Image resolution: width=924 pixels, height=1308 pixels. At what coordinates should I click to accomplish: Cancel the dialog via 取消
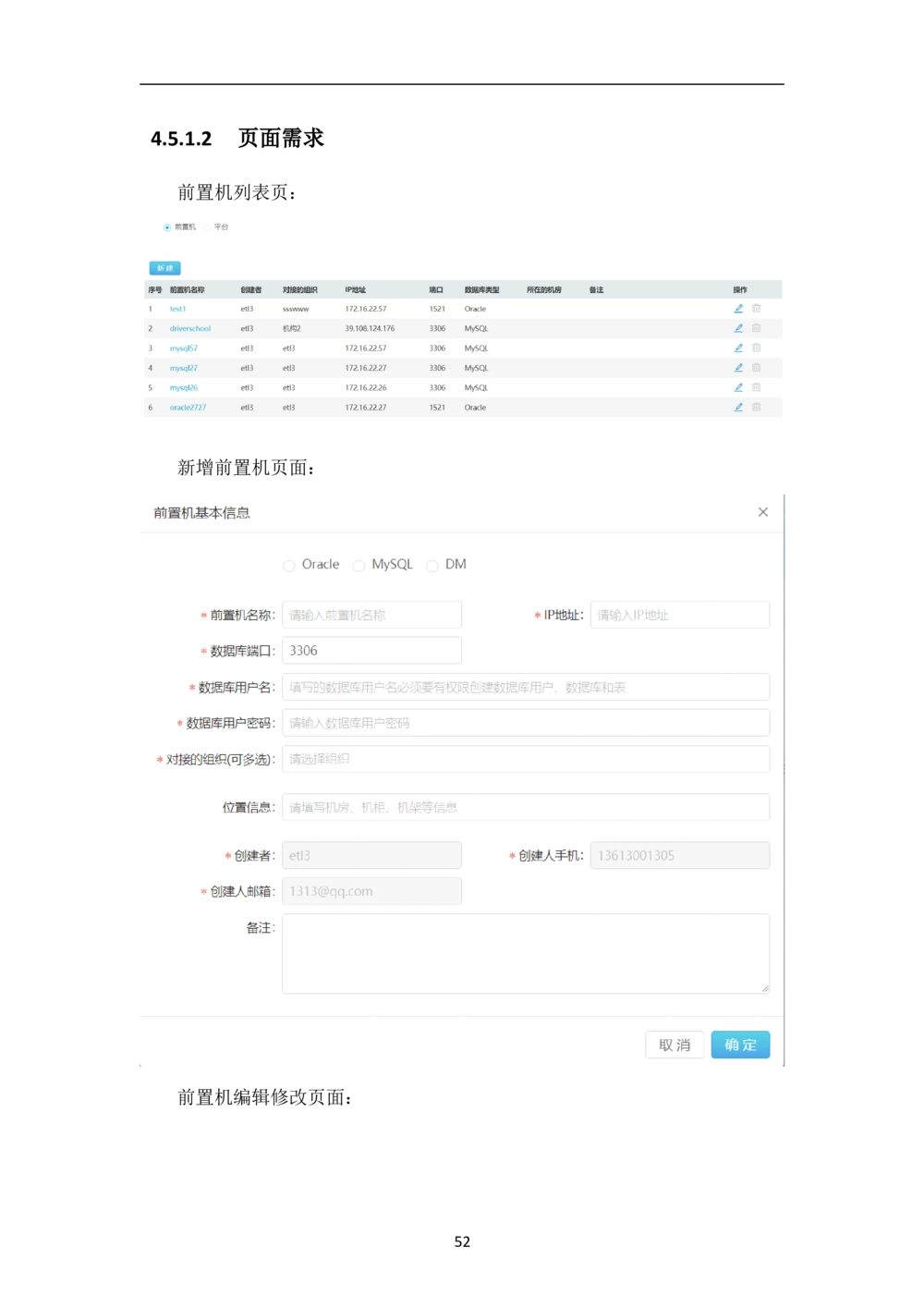(x=675, y=1045)
